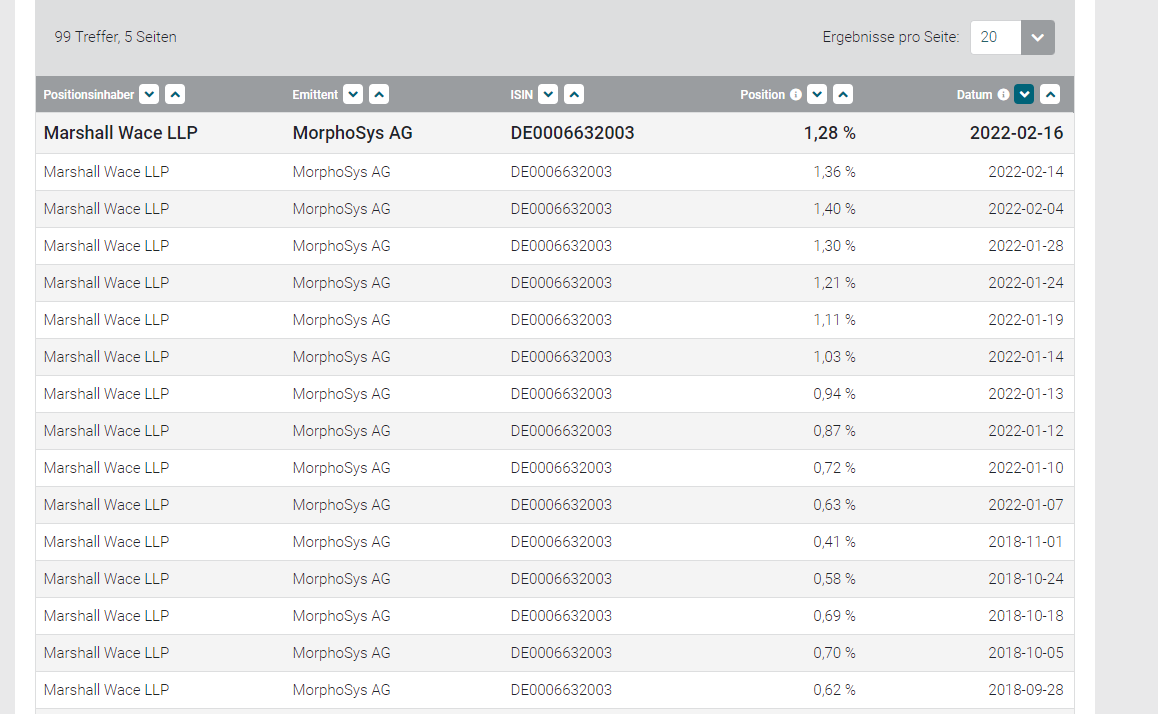This screenshot has width=1158, height=714.
Task: Select the '99 Treffer, 5 Seiten' text
Action: pos(115,37)
